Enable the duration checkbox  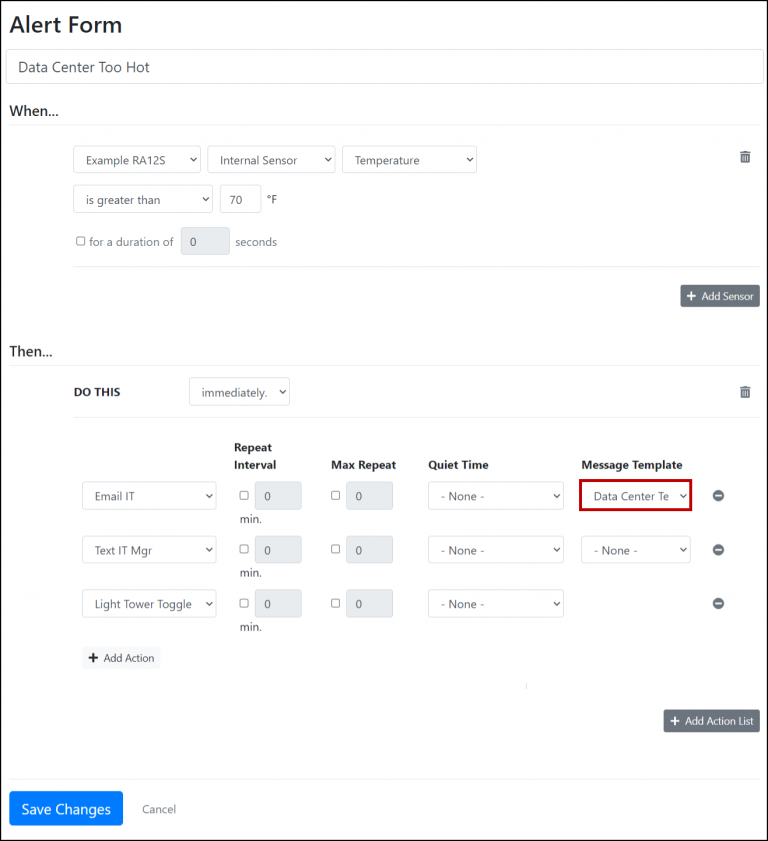[x=81, y=241]
